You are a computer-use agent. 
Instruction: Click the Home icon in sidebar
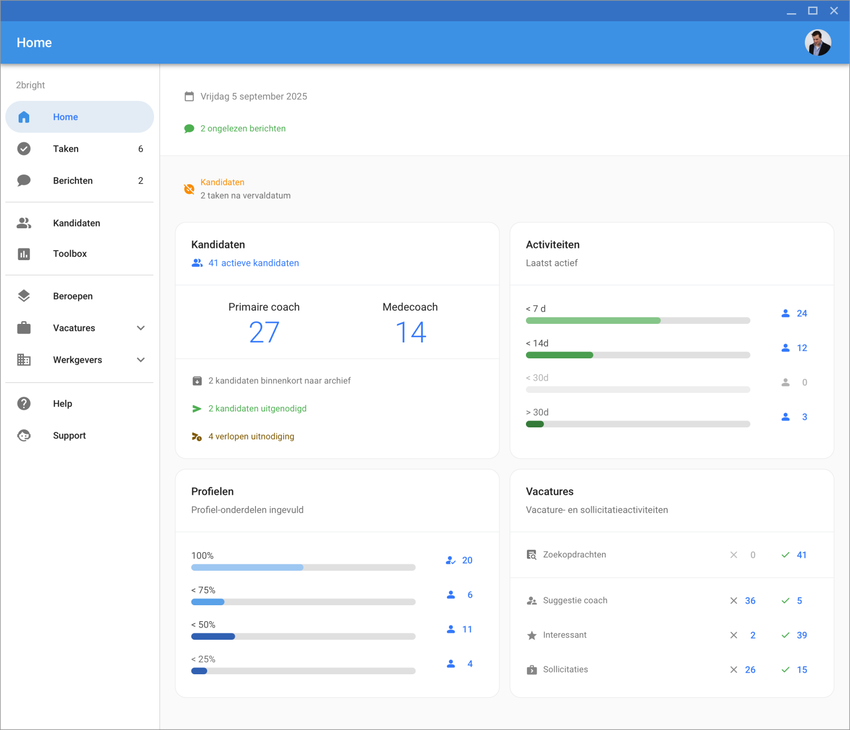24,117
